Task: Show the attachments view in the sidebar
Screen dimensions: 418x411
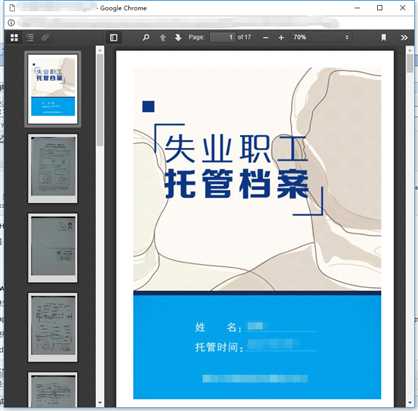Action: pyautogui.click(x=45, y=38)
